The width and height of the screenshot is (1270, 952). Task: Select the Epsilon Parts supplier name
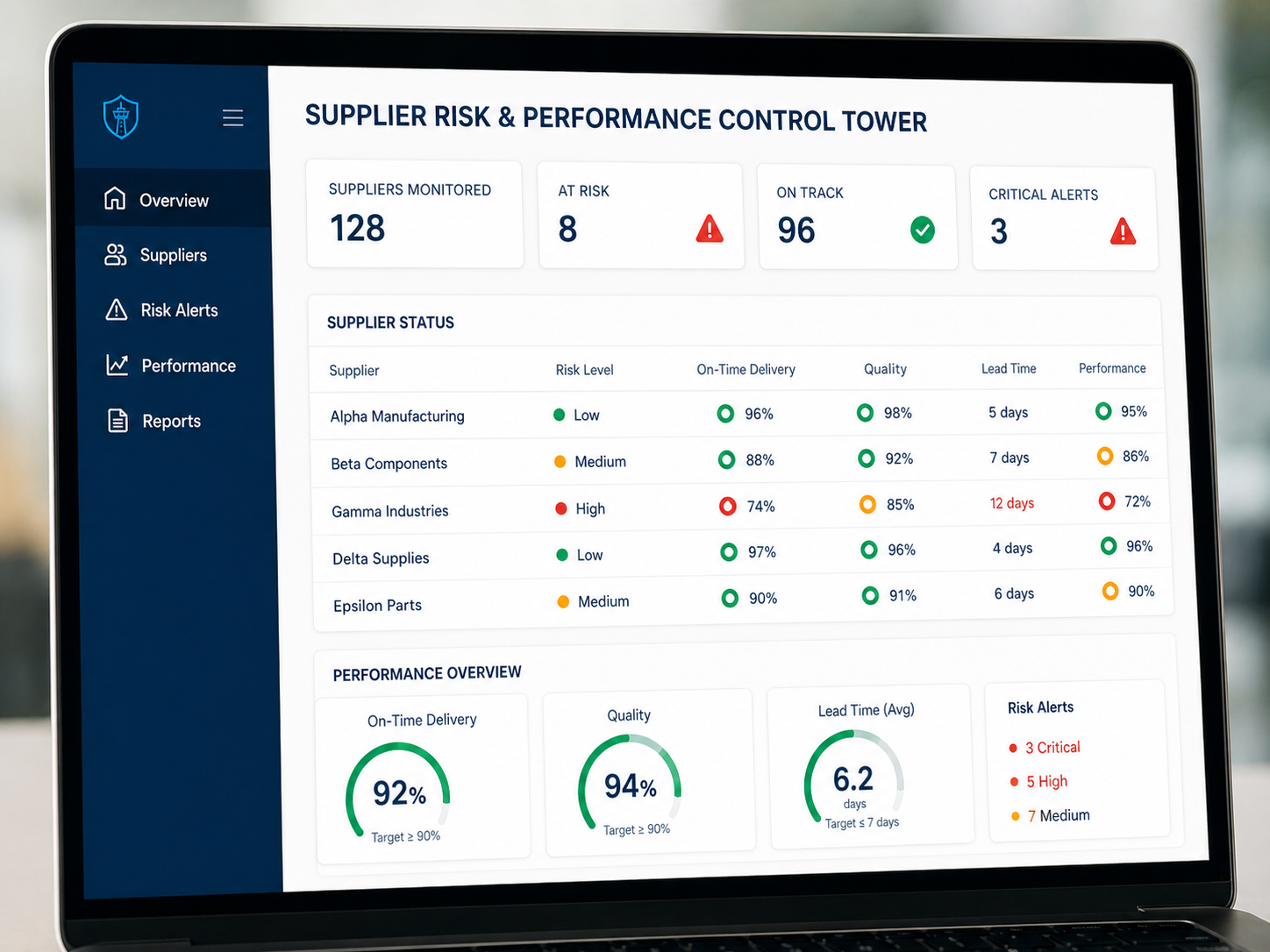click(x=377, y=606)
